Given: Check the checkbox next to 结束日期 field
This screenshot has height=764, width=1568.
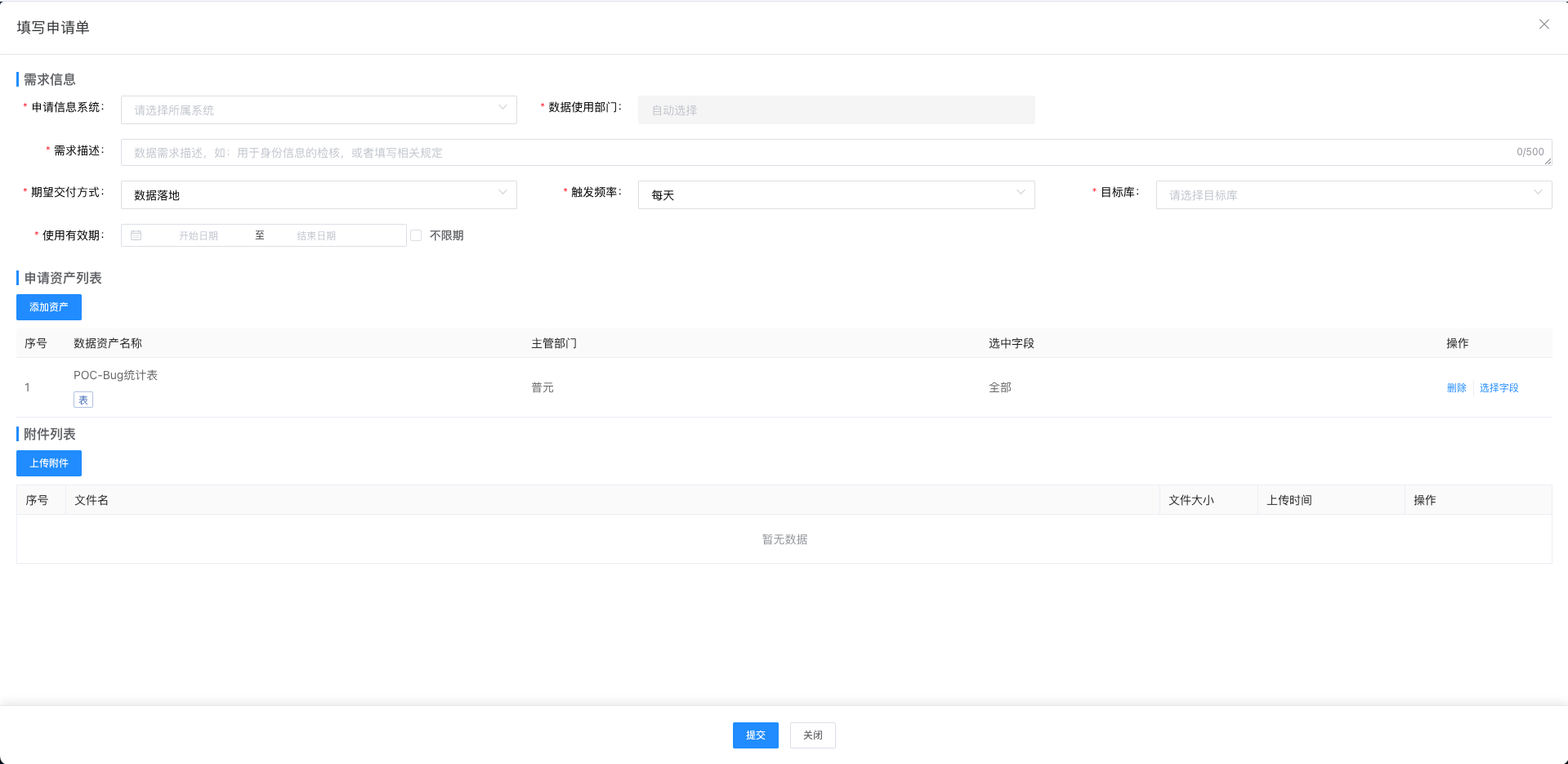Looking at the screenshot, I should pos(416,235).
